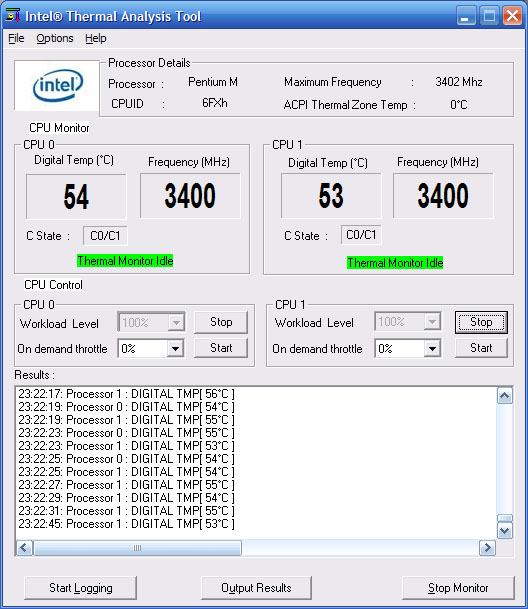Select log line 23:22:27 Processor 1 55°C
528x609 pixels.
point(126,485)
